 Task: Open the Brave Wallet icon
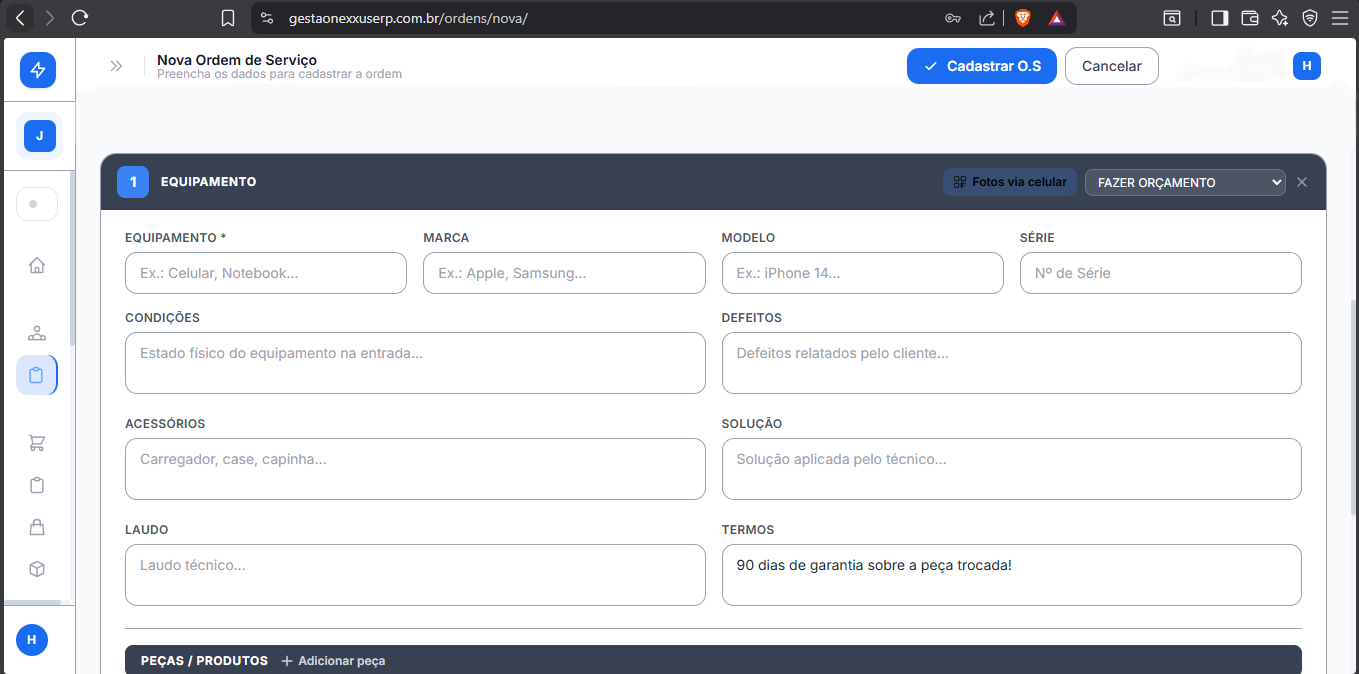point(1249,18)
